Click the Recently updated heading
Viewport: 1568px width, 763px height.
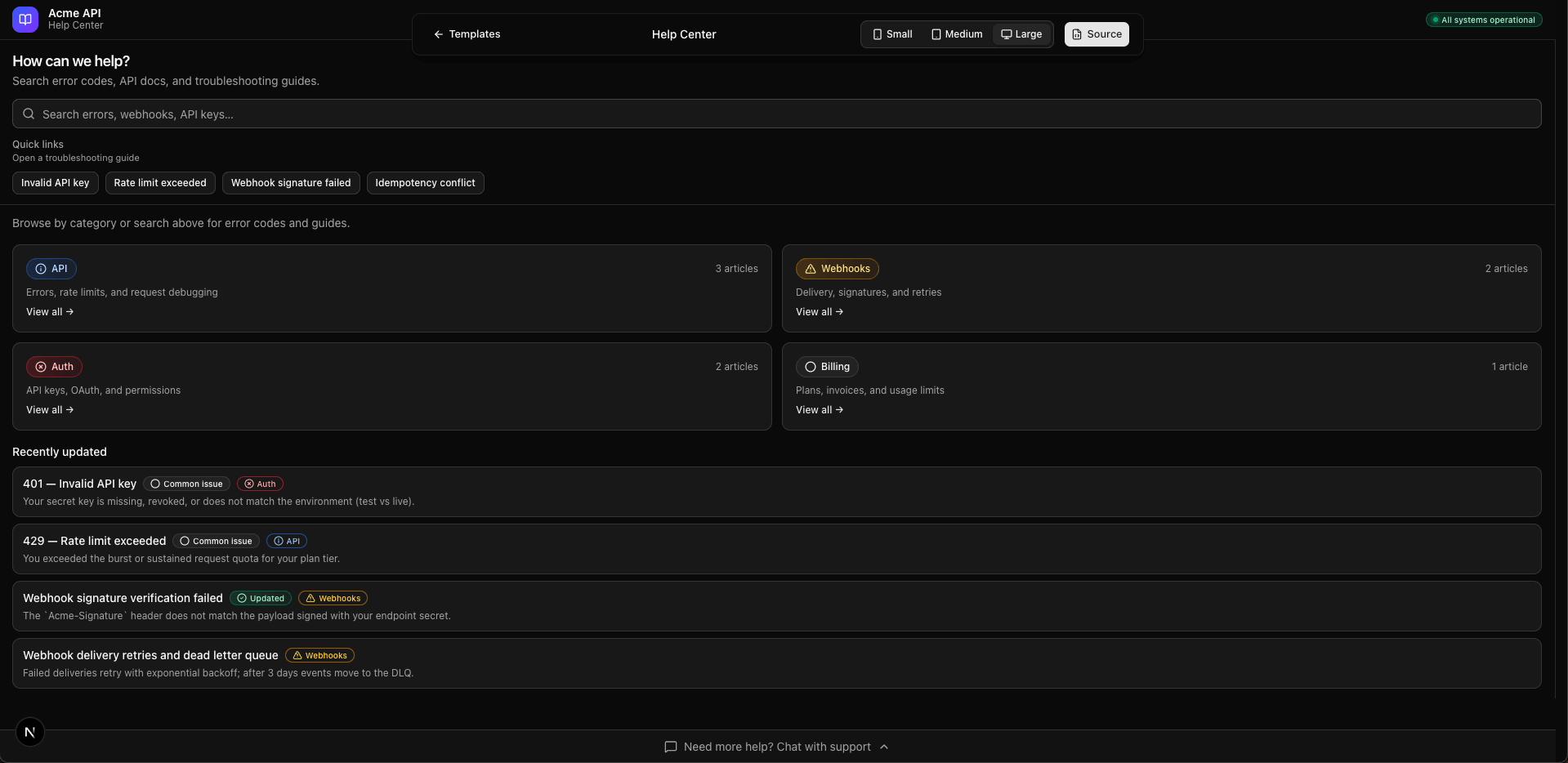60,452
